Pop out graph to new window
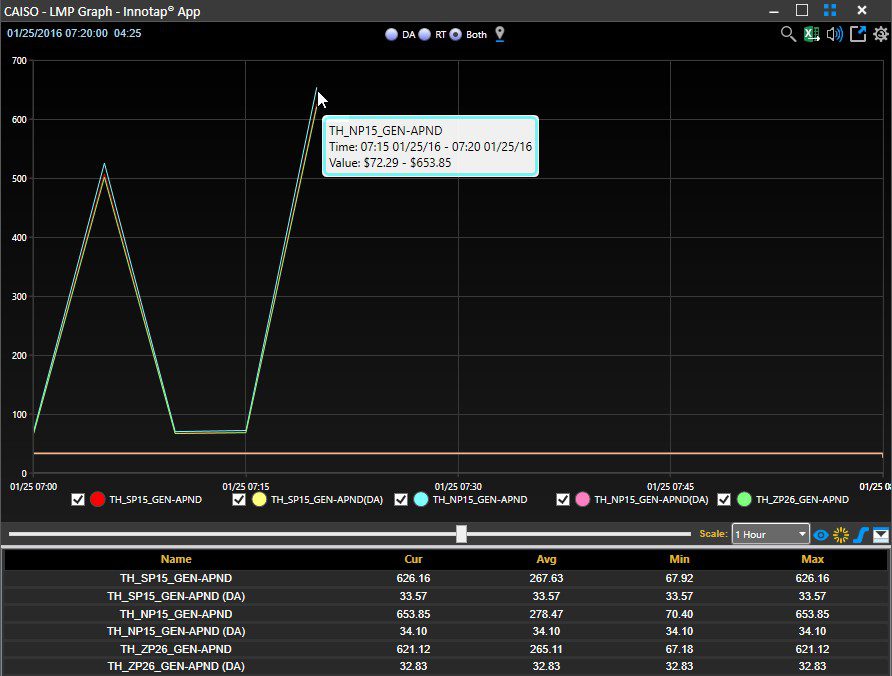Screen dimensions: 892x676 click(x=858, y=34)
